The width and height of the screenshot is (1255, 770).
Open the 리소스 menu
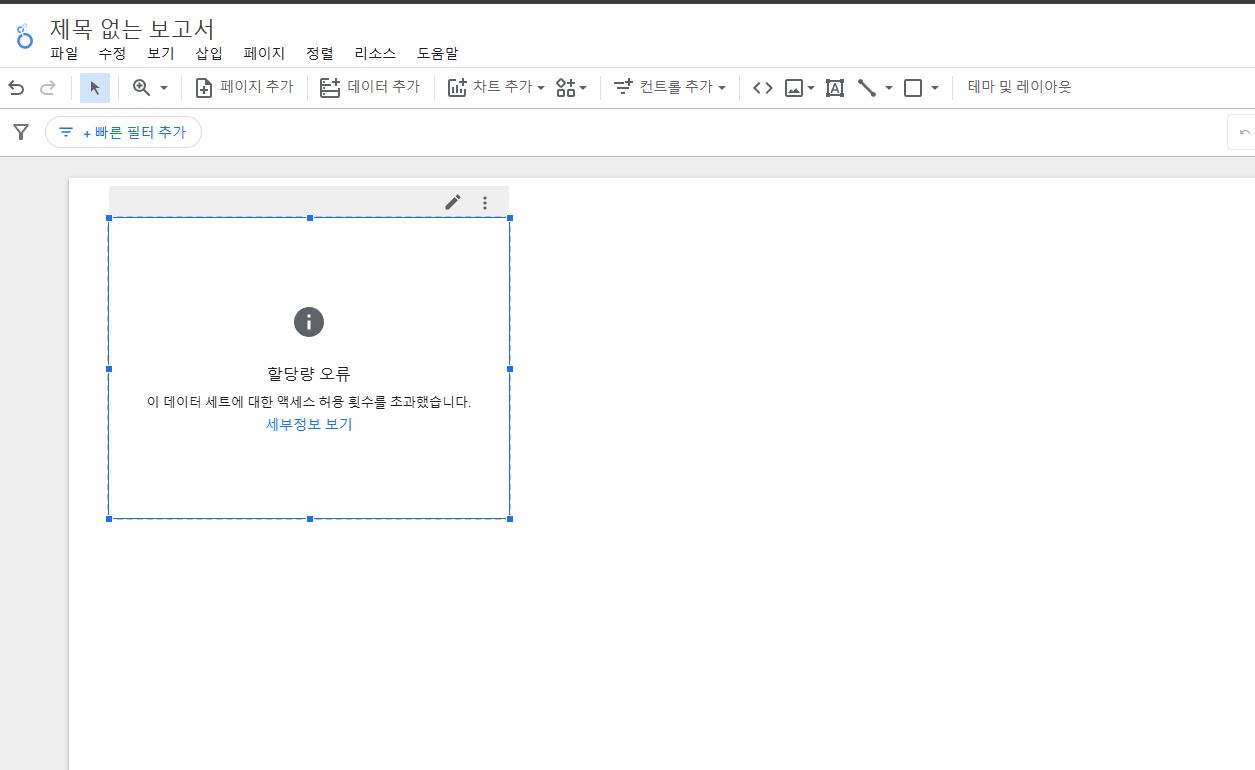[x=375, y=54]
